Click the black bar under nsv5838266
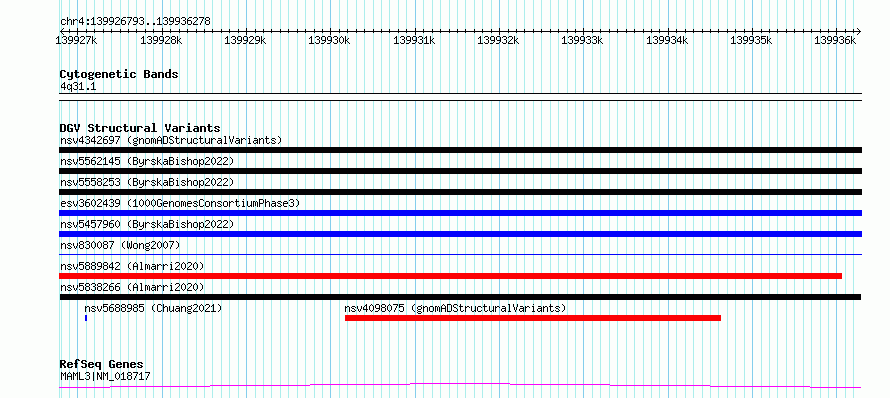 point(460,297)
